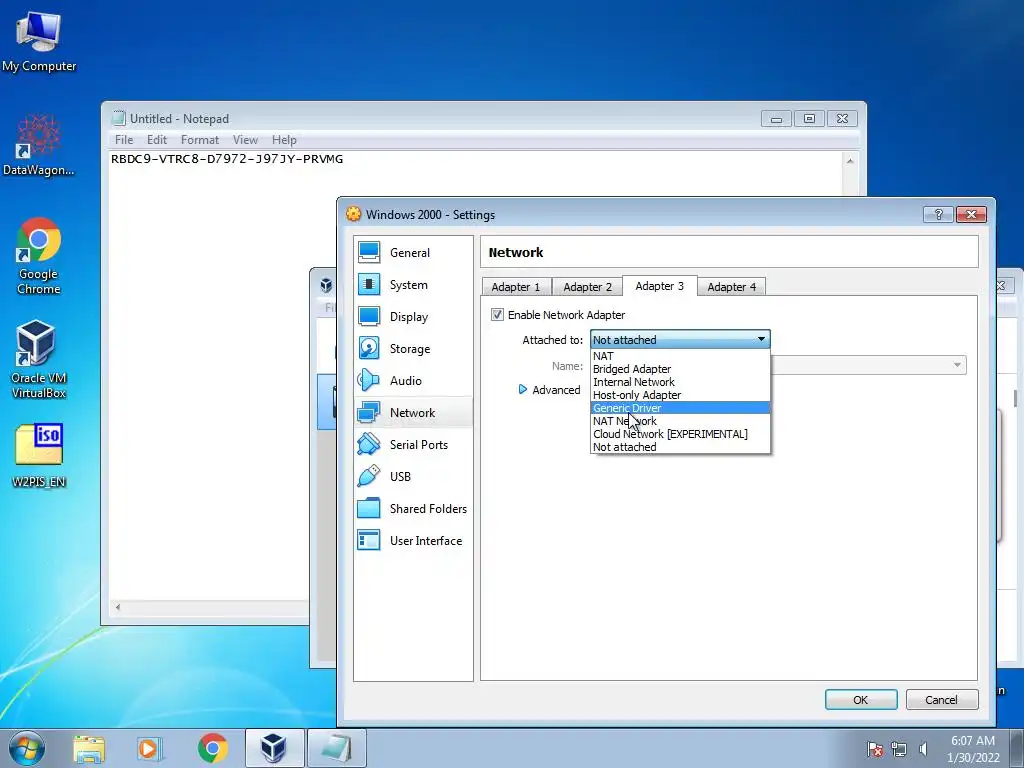The width and height of the screenshot is (1024, 768).
Task: Choose Host-only Adapter from the list
Action: pyautogui.click(x=680, y=395)
